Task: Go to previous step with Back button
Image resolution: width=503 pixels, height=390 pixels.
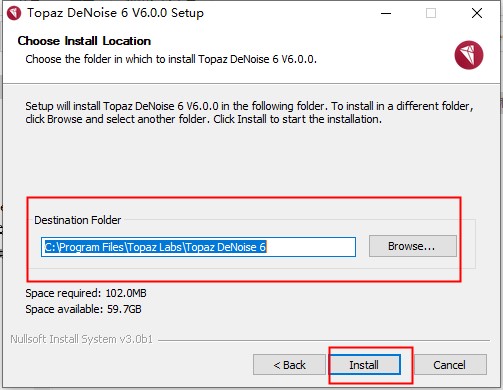Action: pos(289,365)
